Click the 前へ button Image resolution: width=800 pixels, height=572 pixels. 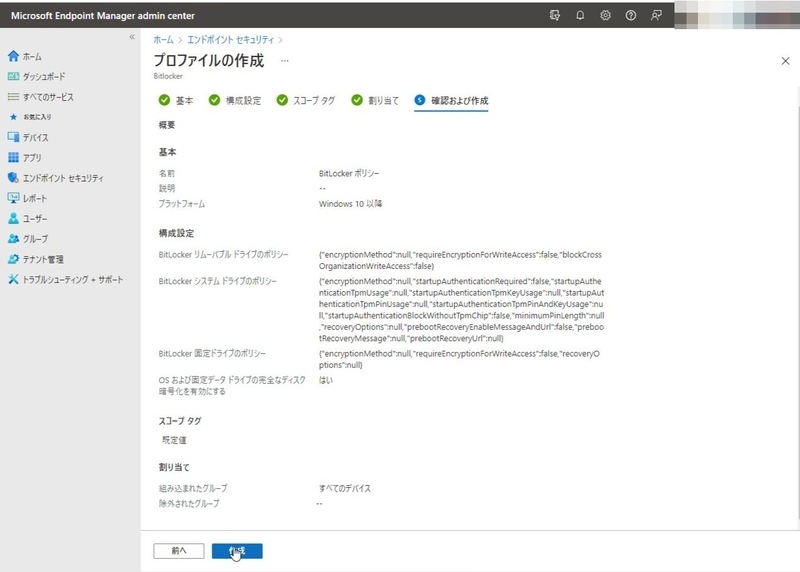click(x=179, y=551)
